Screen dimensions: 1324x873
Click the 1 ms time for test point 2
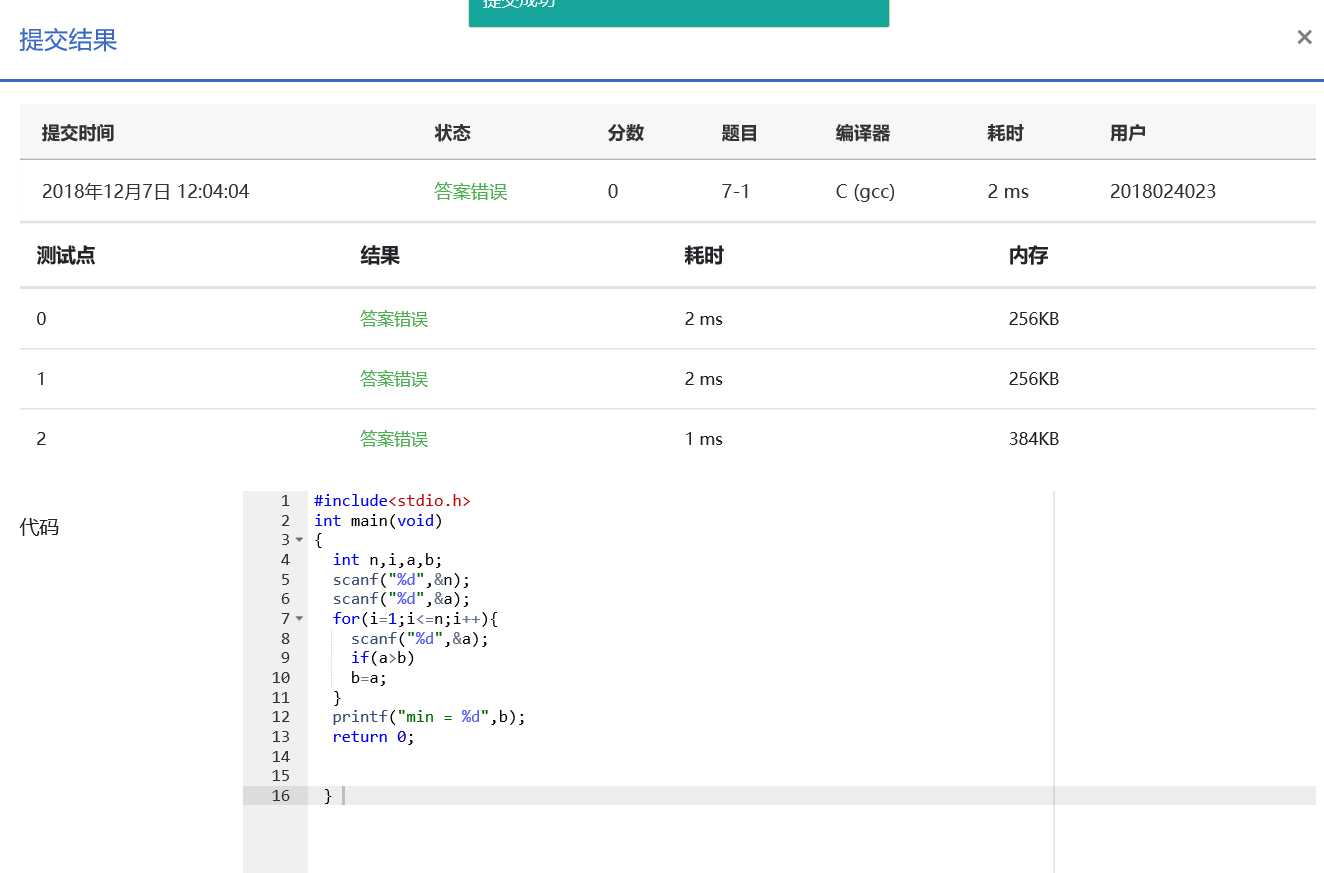coord(704,439)
